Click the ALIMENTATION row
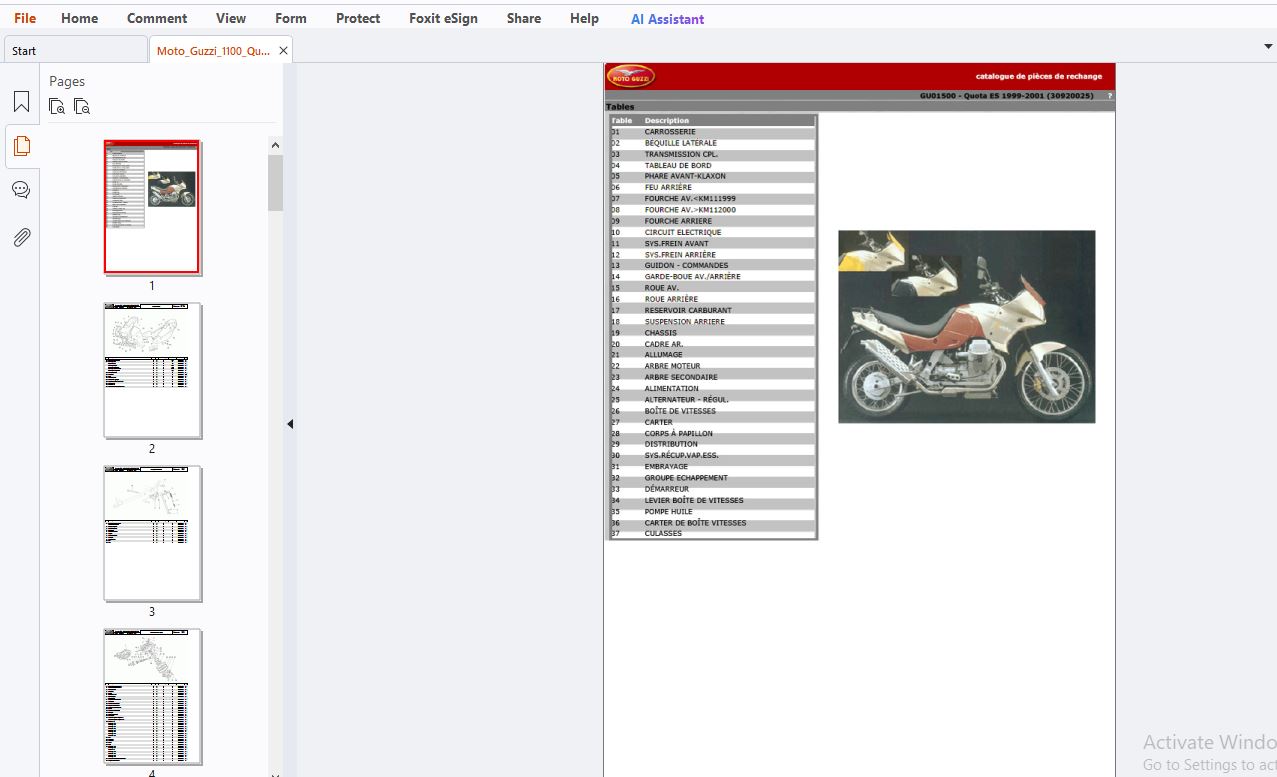1277x777 pixels. click(x=713, y=388)
